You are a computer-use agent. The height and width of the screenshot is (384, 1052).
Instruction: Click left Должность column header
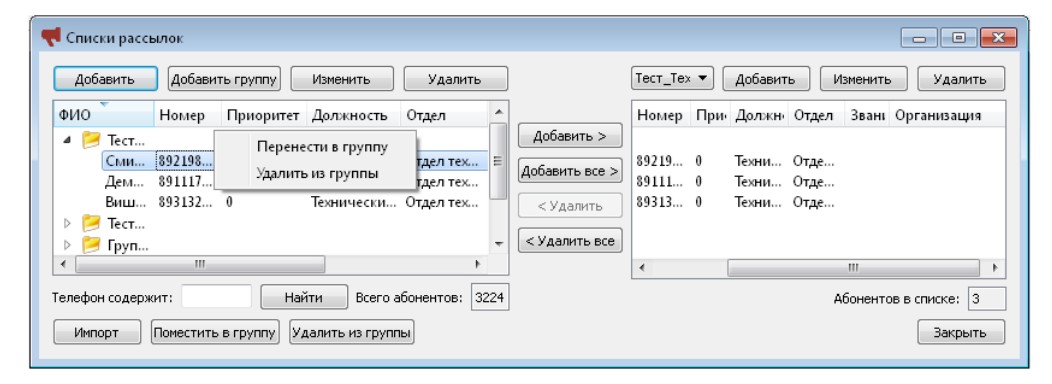354,115
